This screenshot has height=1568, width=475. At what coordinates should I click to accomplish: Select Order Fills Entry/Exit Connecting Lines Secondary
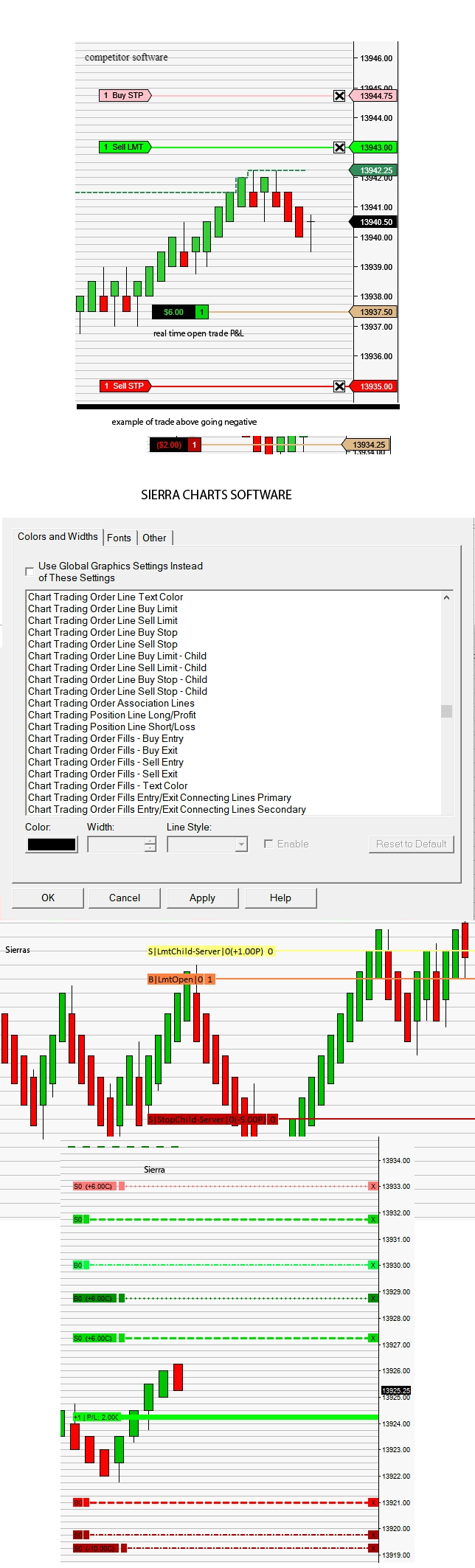click(x=167, y=810)
